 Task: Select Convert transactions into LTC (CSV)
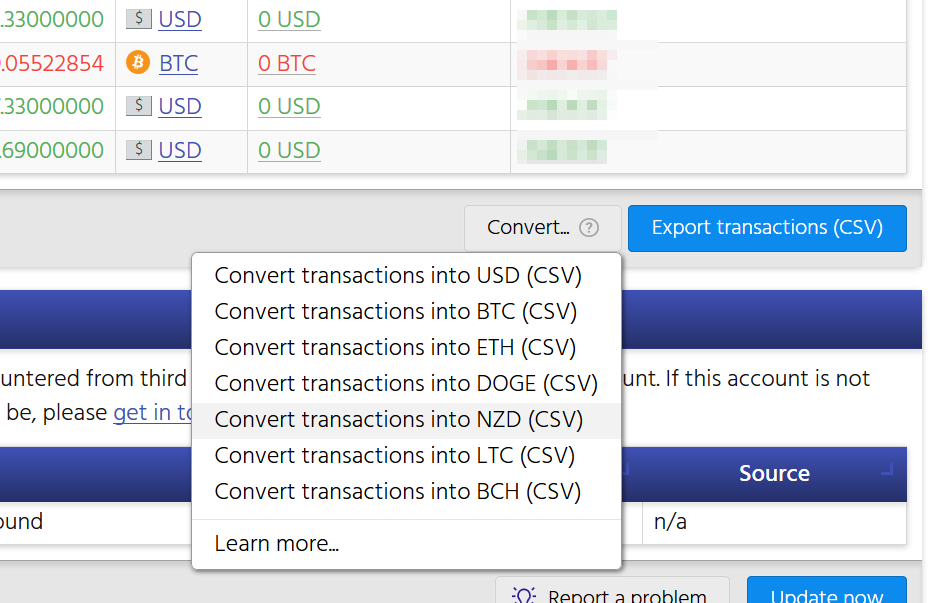click(395, 455)
